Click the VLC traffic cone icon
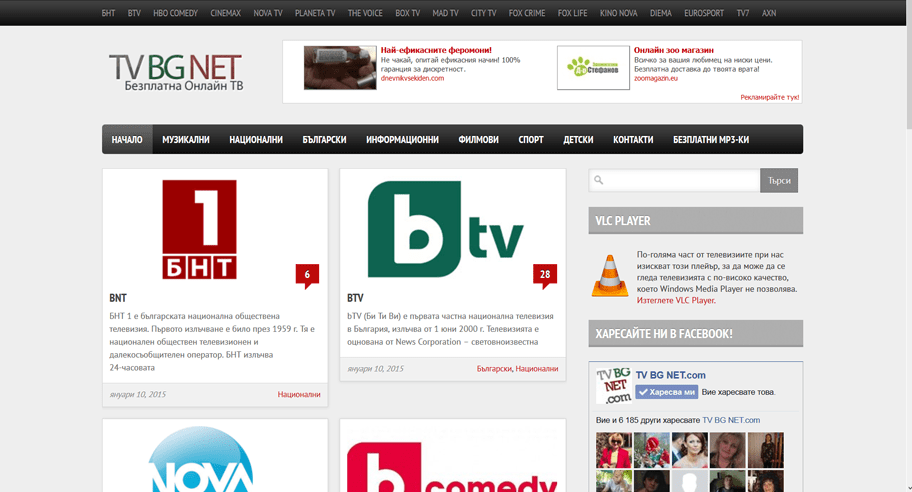Viewport: 912px width, 492px height. (610, 276)
